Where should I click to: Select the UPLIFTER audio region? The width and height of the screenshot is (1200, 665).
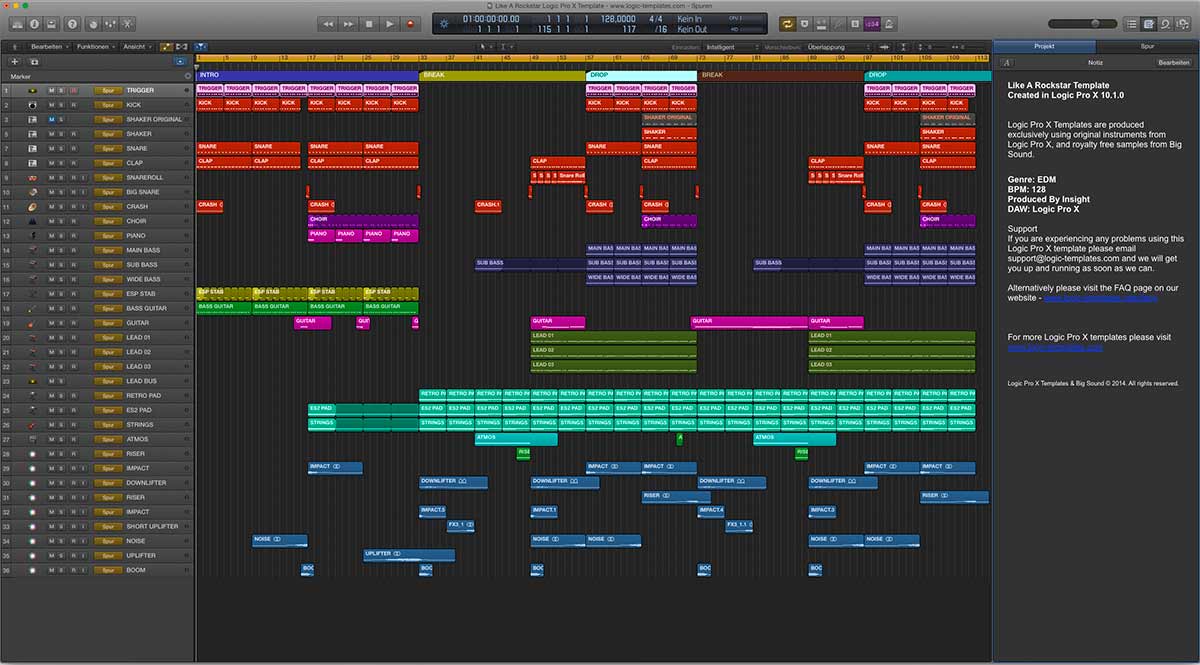pyautogui.click(x=409, y=555)
